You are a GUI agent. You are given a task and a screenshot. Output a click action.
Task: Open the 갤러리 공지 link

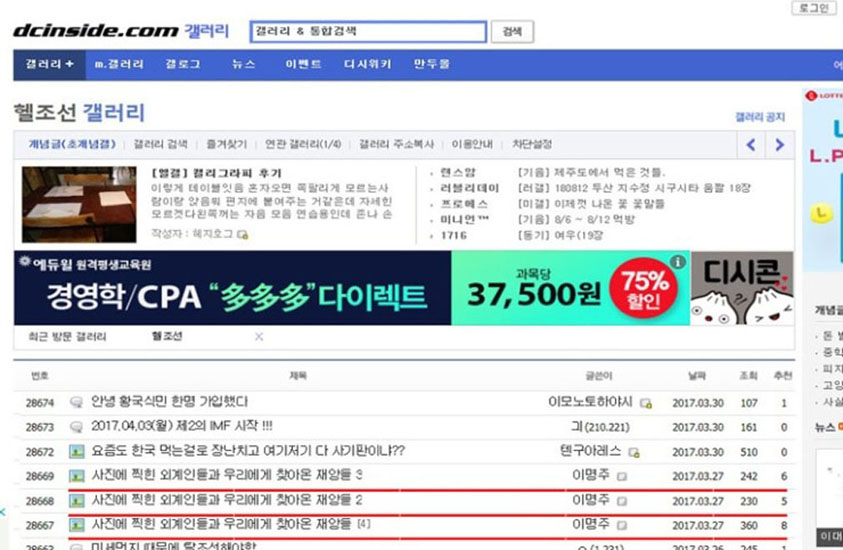[760, 117]
